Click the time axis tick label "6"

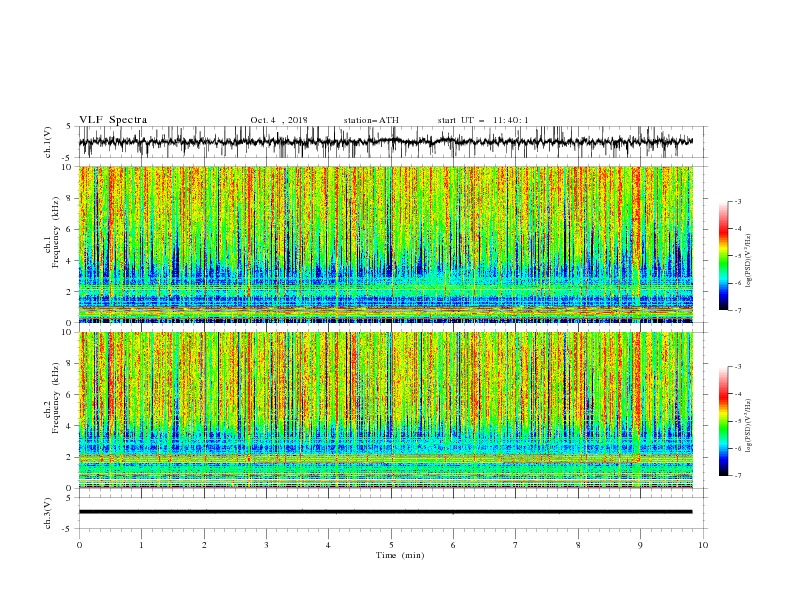(x=454, y=545)
